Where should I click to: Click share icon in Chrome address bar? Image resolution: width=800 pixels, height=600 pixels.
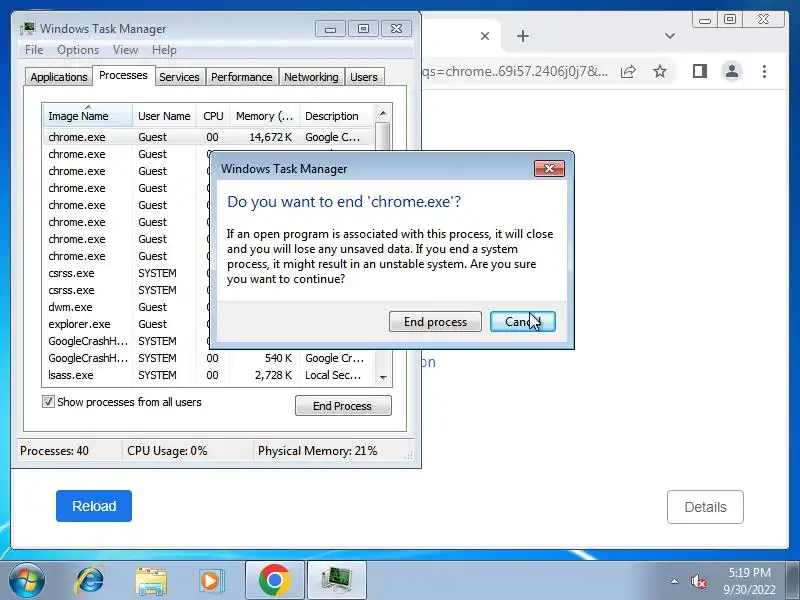point(628,71)
